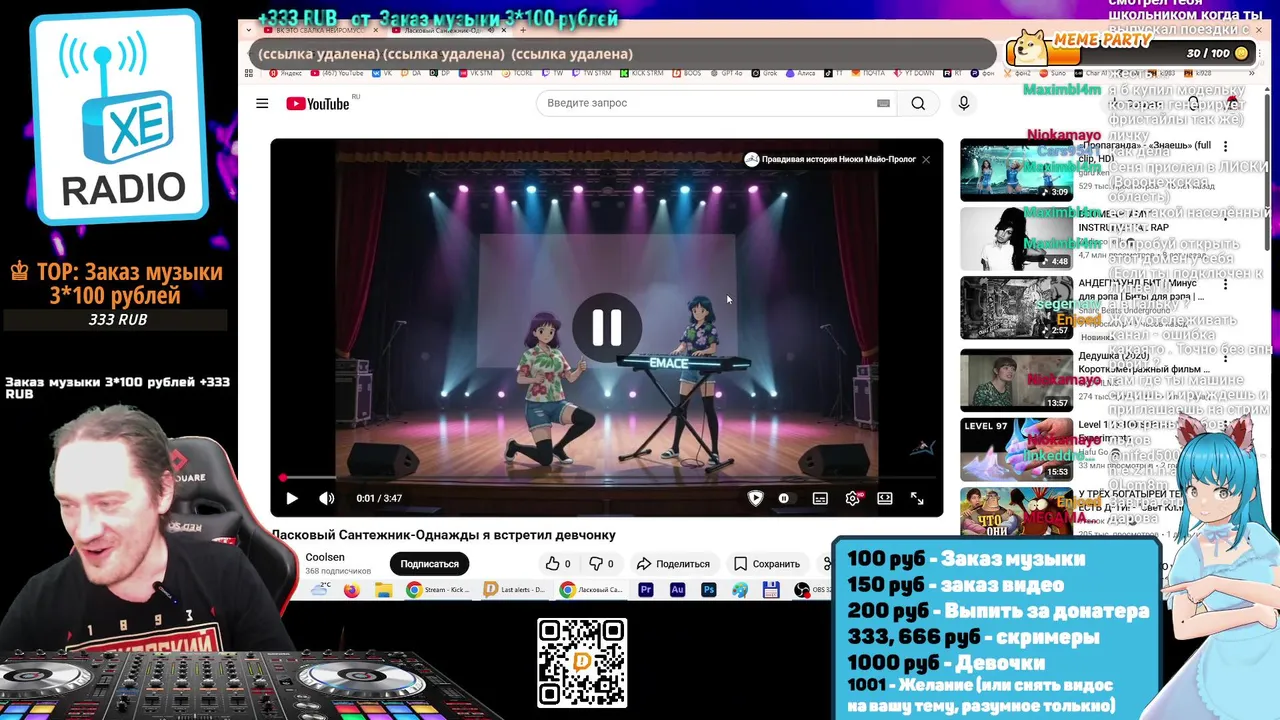The height and width of the screenshot is (720, 1280).
Task: Click the large pause overlay in the video
Action: (x=606, y=327)
